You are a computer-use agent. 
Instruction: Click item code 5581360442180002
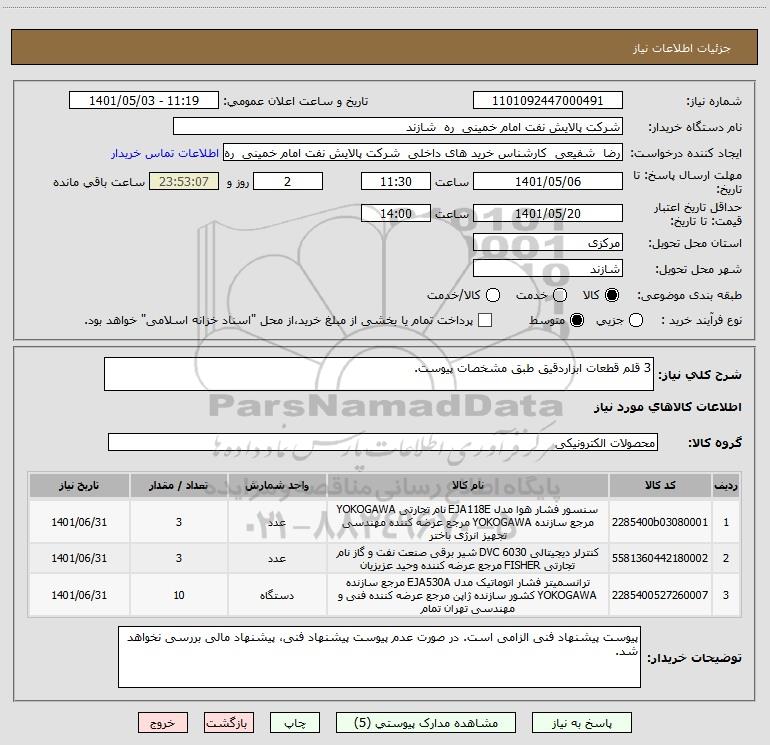[x=660, y=558]
